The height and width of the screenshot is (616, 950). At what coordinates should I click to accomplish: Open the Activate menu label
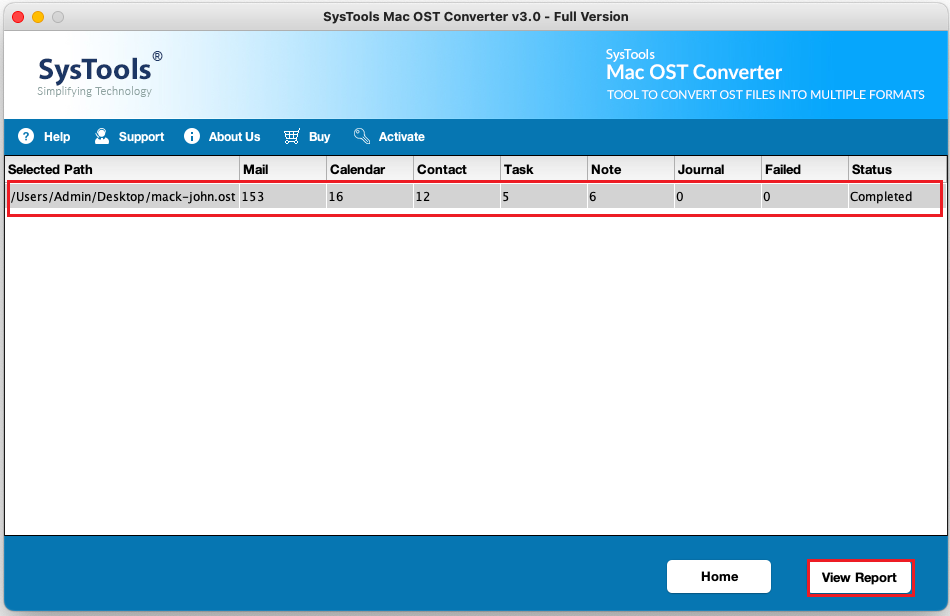coord(402,137)
